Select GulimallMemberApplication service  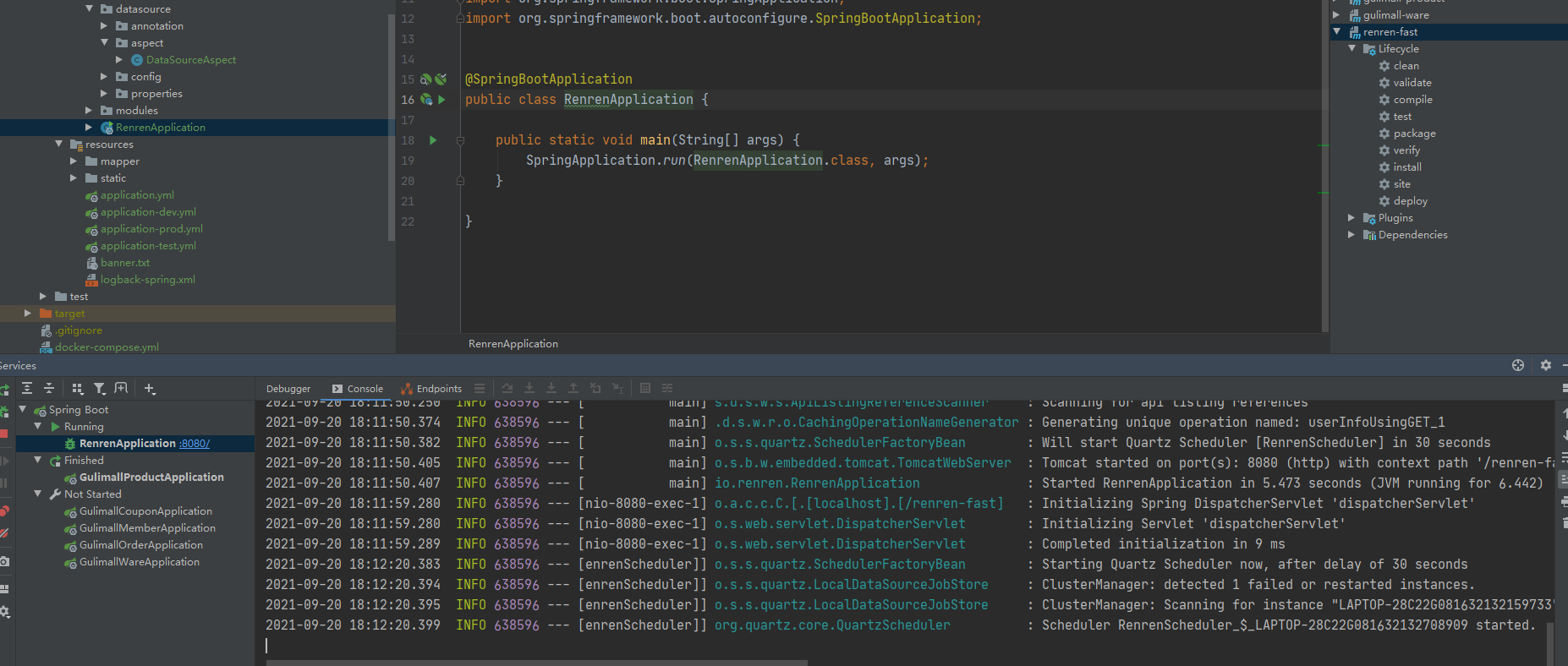pyautogui.click(x=147, y=528)
